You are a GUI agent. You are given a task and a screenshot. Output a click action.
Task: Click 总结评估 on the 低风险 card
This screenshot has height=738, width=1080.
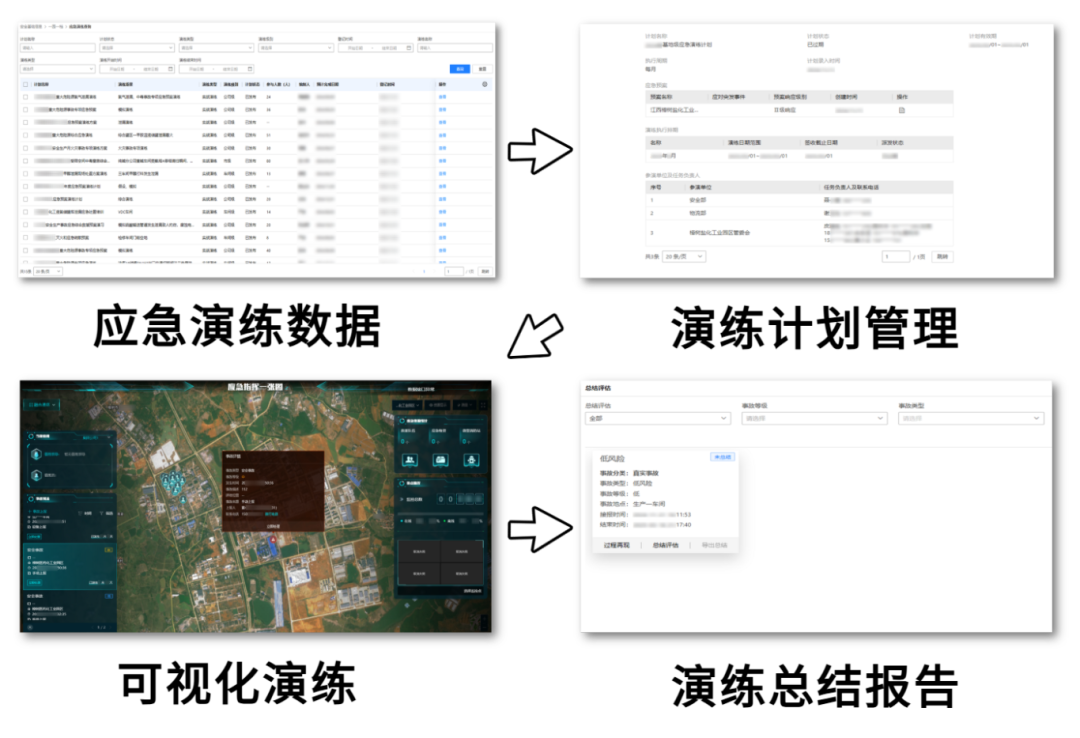[665, 545]
